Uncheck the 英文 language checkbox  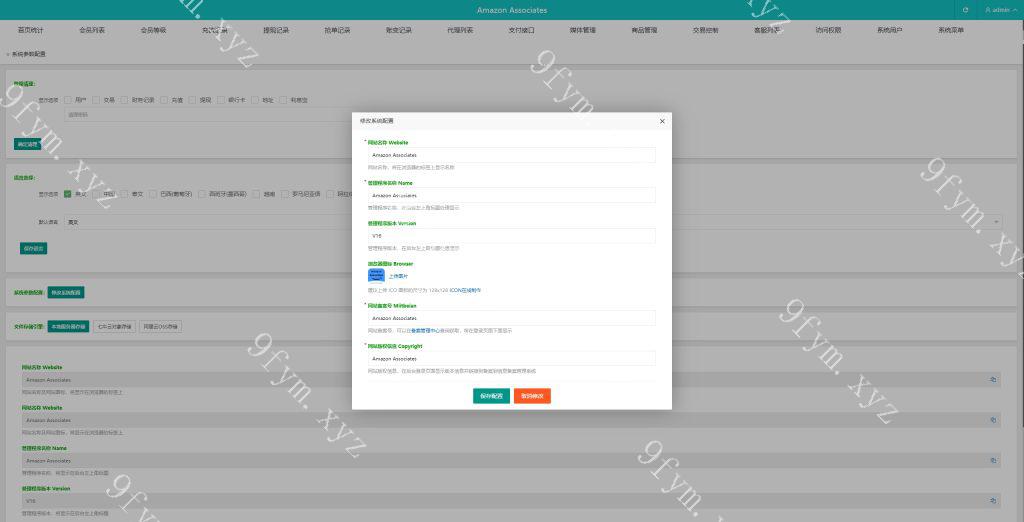[68, 194]
